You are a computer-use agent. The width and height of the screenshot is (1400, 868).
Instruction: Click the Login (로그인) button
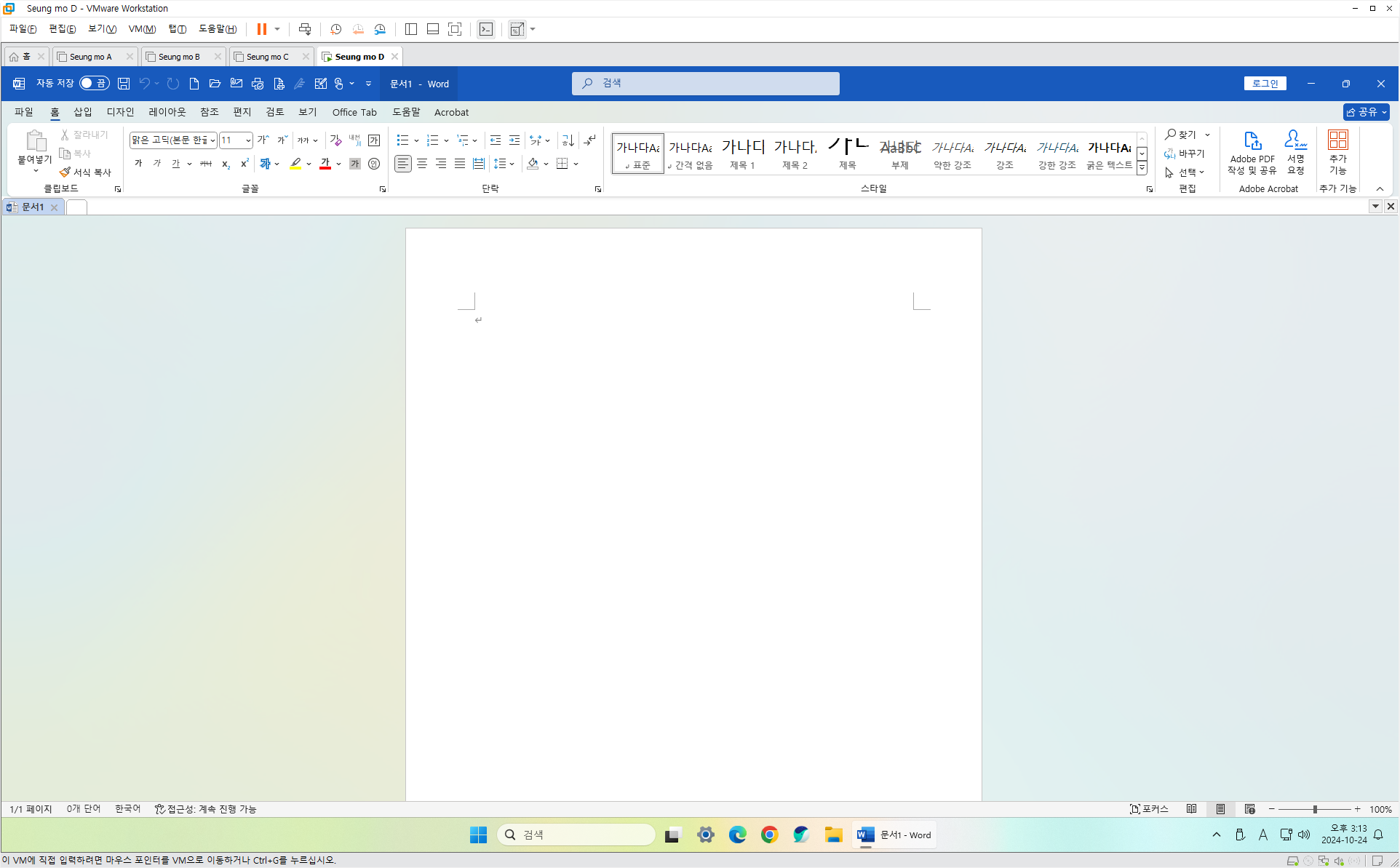click(1265, 84)
